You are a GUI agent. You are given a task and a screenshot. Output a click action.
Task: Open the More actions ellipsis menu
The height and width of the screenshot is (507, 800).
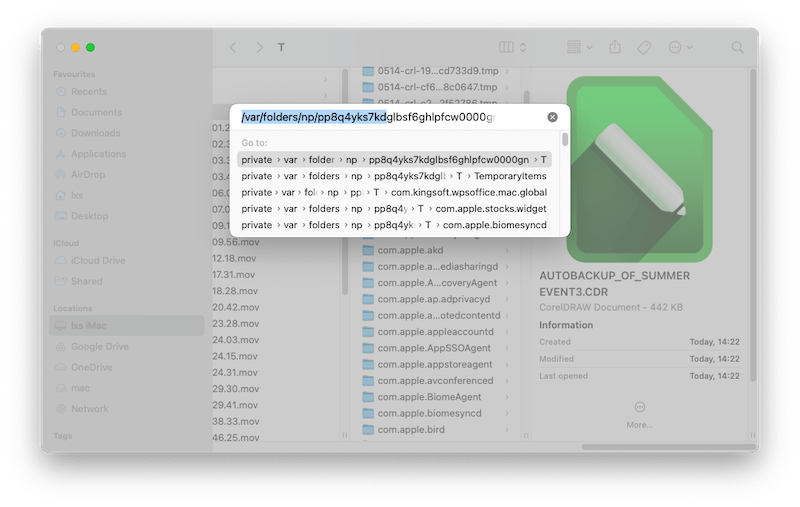(680, 47)
